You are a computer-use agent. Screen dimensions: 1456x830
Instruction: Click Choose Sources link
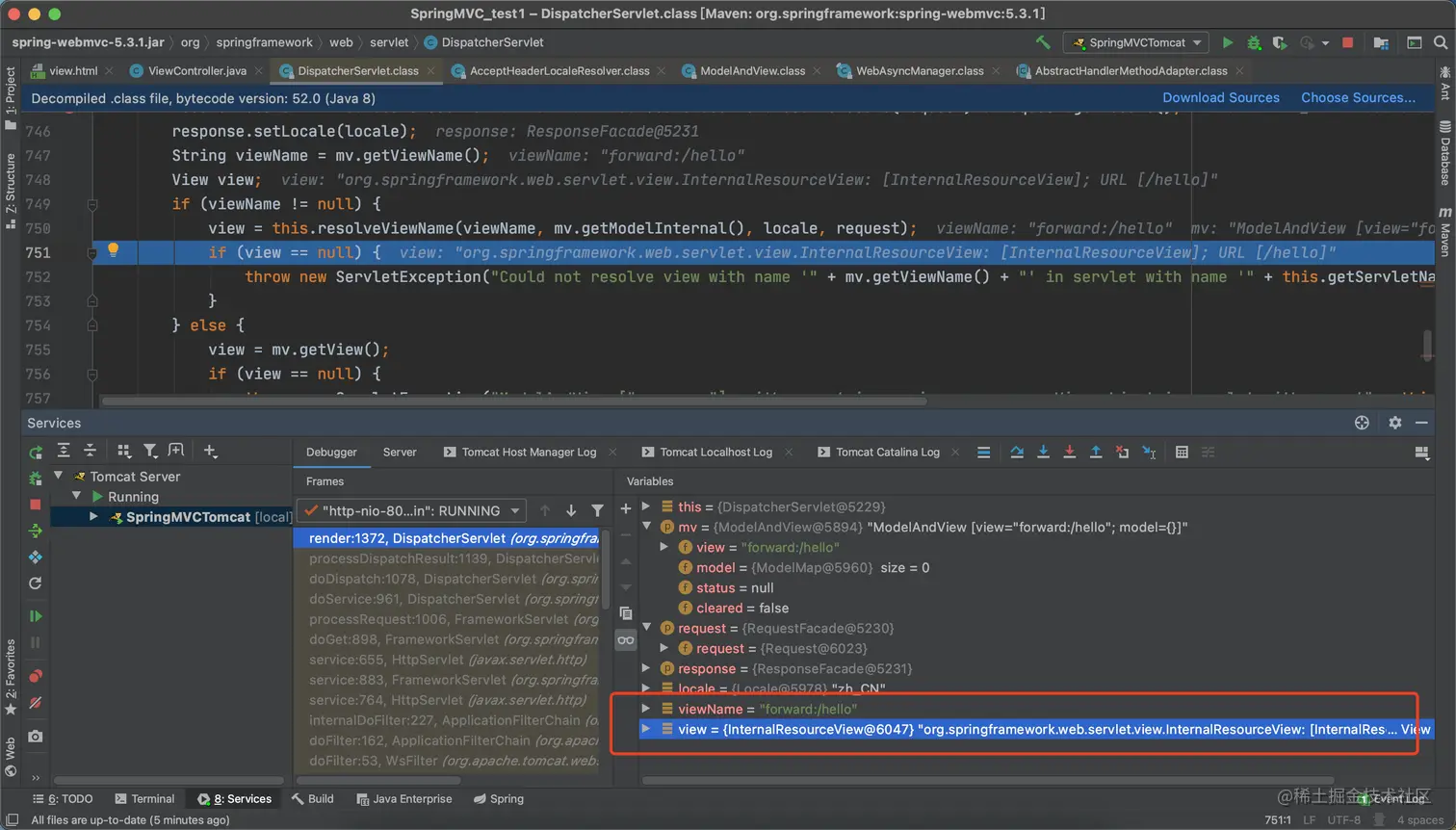1358,97
